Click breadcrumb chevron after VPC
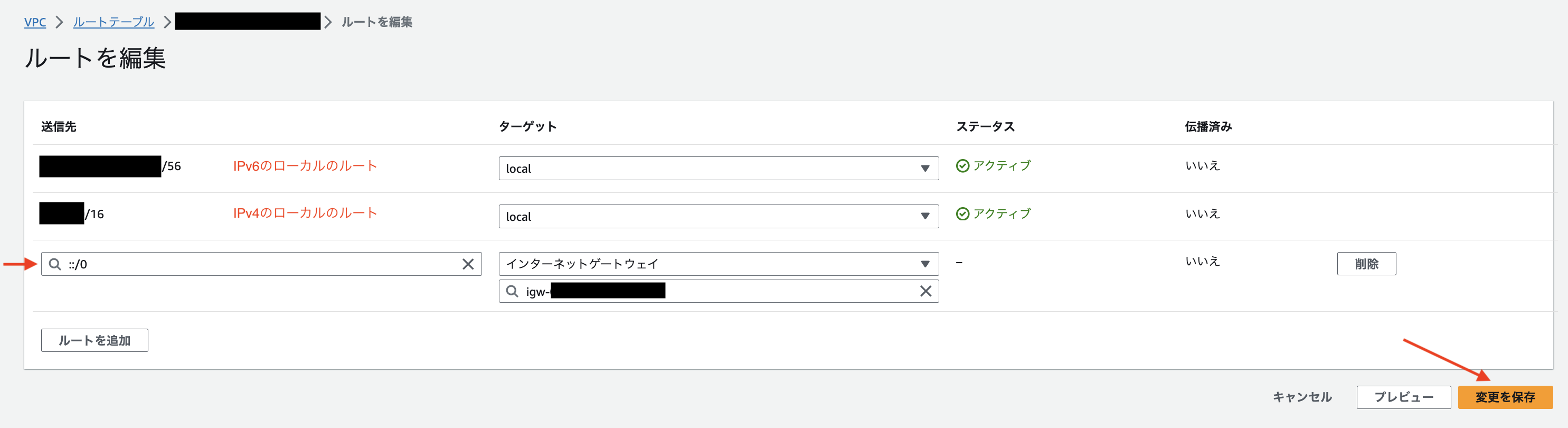The height and width of the screenshot is (428, 1568). click(59, 22)
